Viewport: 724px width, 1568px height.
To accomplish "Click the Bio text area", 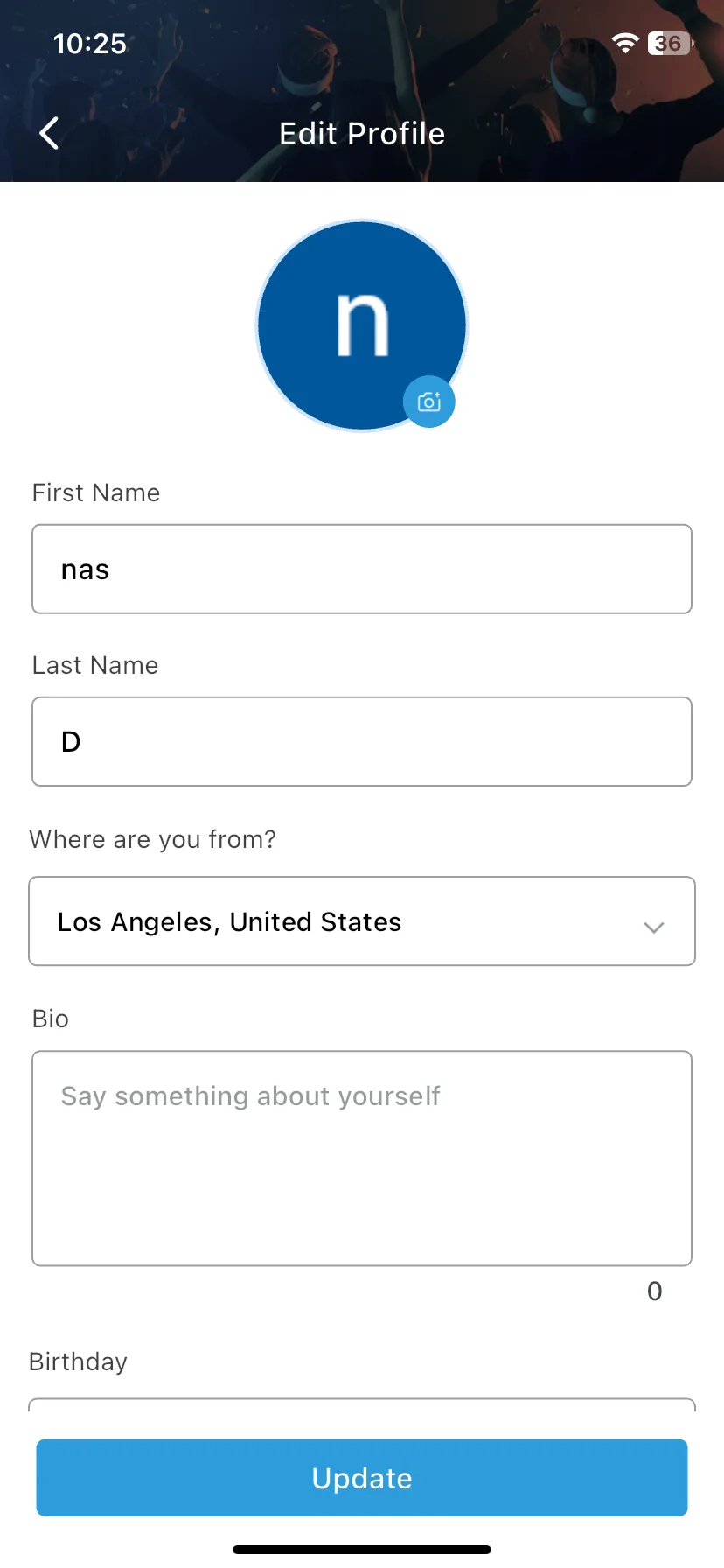I will point(362,1158).
